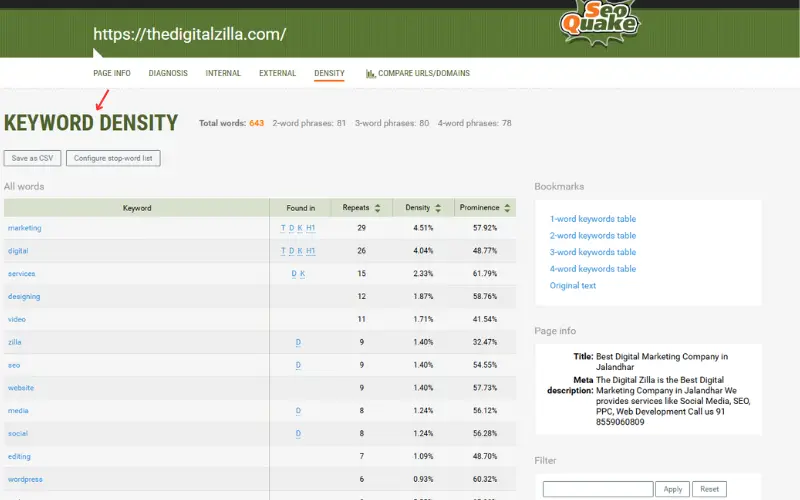Jump to 2-word keywords table bookmark
The height and width of the screenshot is (500, 800).
tap(592, 236)
